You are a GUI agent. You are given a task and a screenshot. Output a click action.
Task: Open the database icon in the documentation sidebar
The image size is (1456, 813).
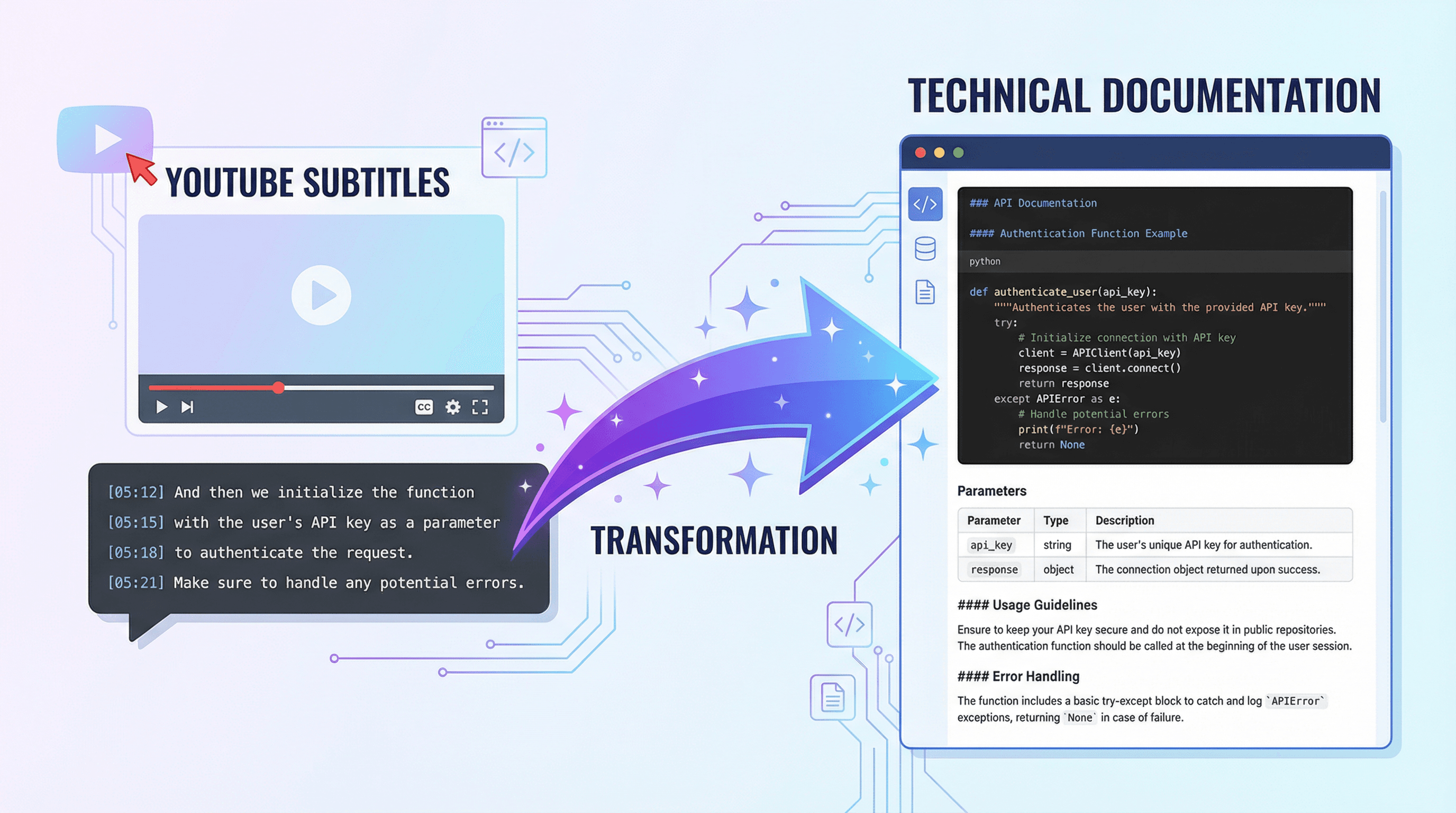(925, 249)
